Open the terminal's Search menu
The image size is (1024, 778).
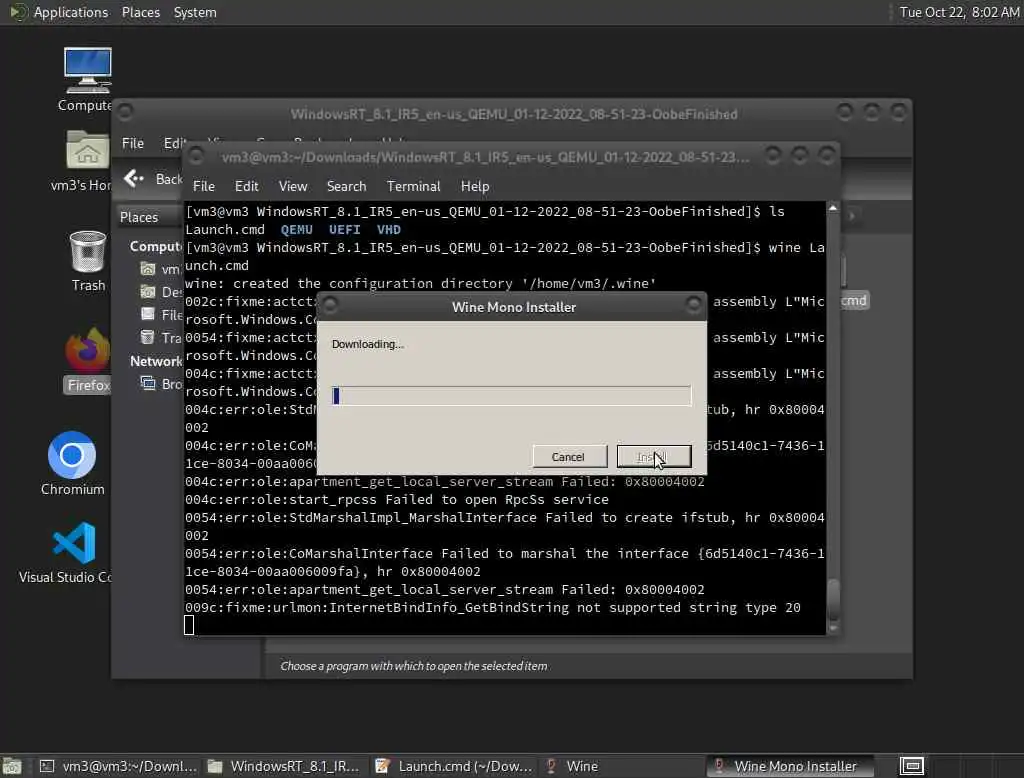346,186
